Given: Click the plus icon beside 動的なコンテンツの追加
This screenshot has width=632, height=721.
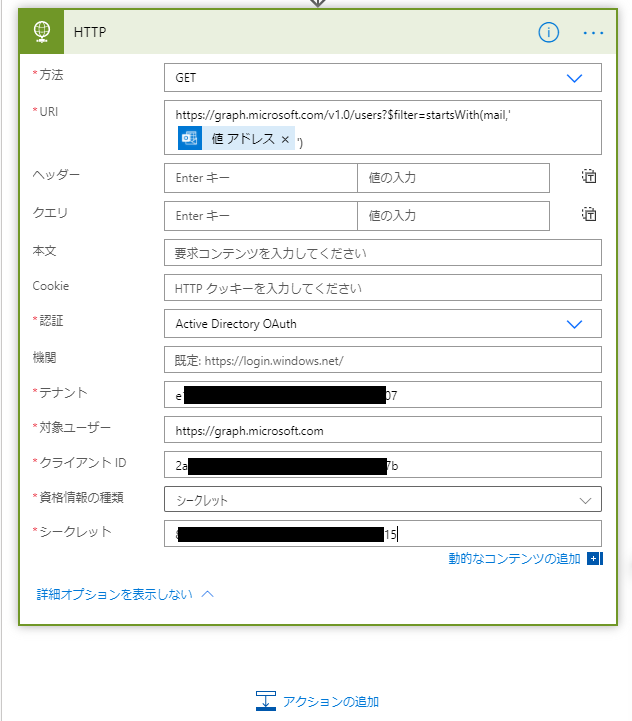Looking at the screenshot, I should 595,559.
